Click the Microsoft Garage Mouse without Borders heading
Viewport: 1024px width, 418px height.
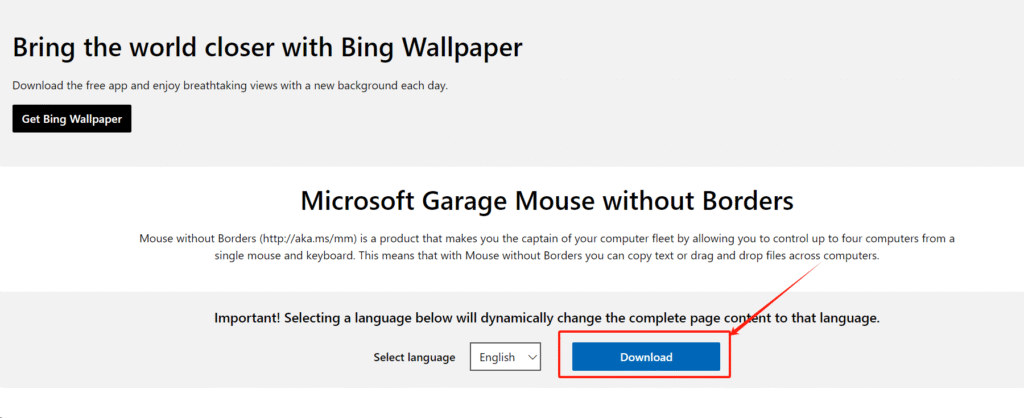tap(547, 201)
